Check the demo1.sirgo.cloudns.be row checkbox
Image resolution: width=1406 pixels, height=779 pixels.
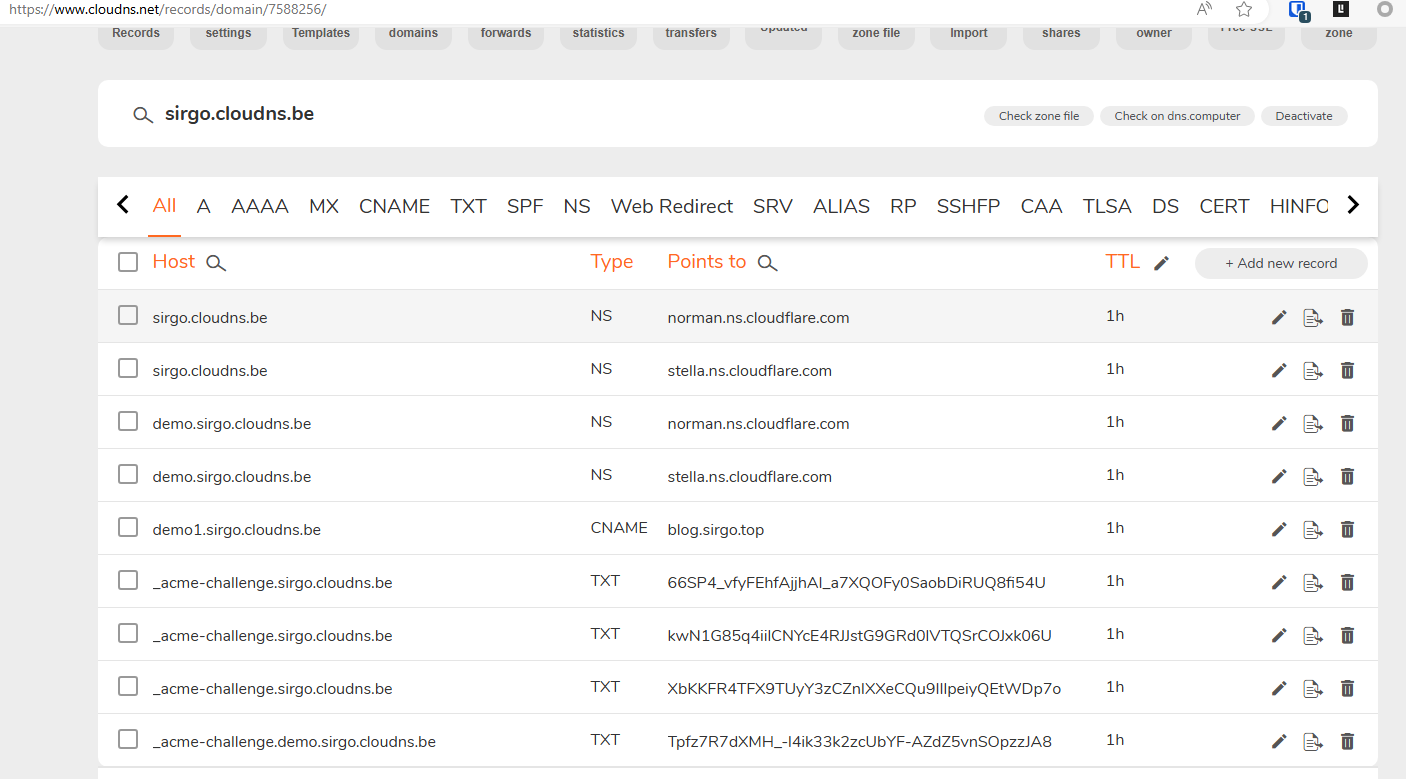128,527
